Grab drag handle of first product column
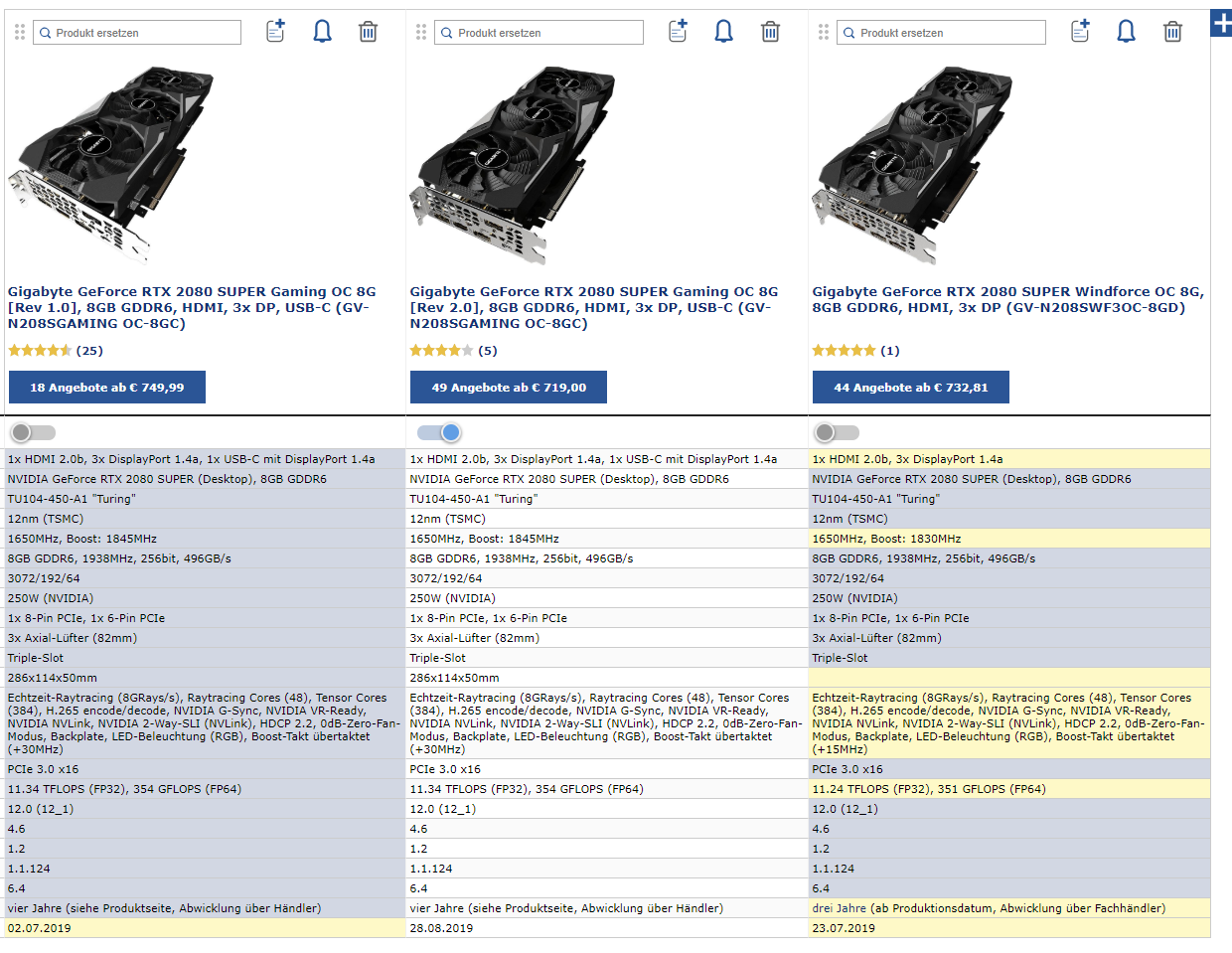 click(x=20, y=33)
